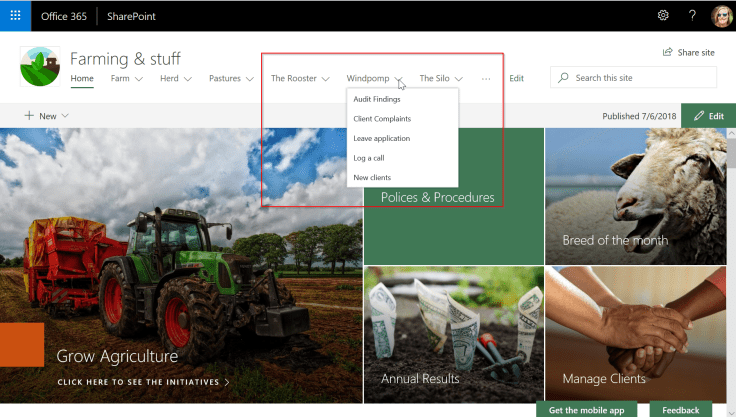Select Log a call menu entry
This screenshot has height=417, width=736.
pyautogui.click(x=369, y=158)
